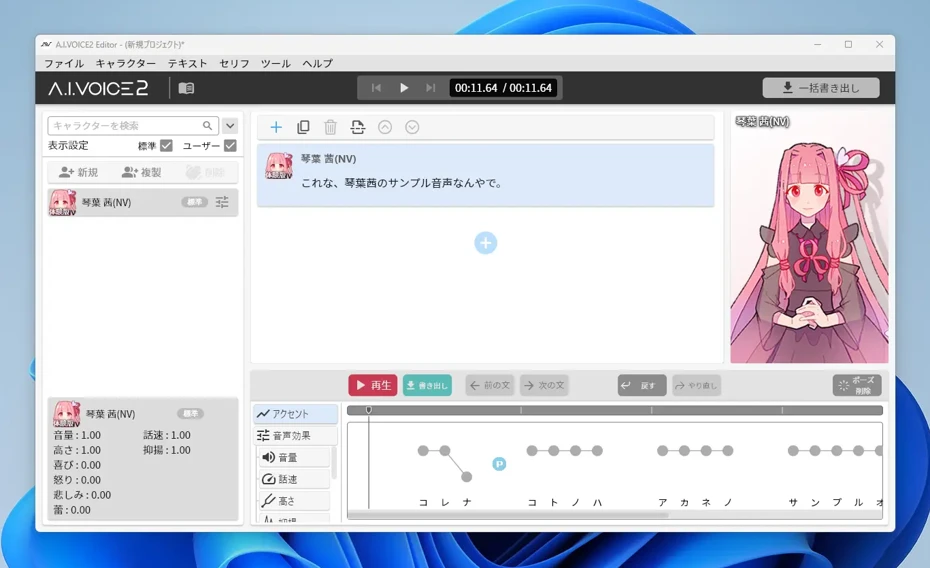Click the accent point above ア of アカネノ

[663, 451]
